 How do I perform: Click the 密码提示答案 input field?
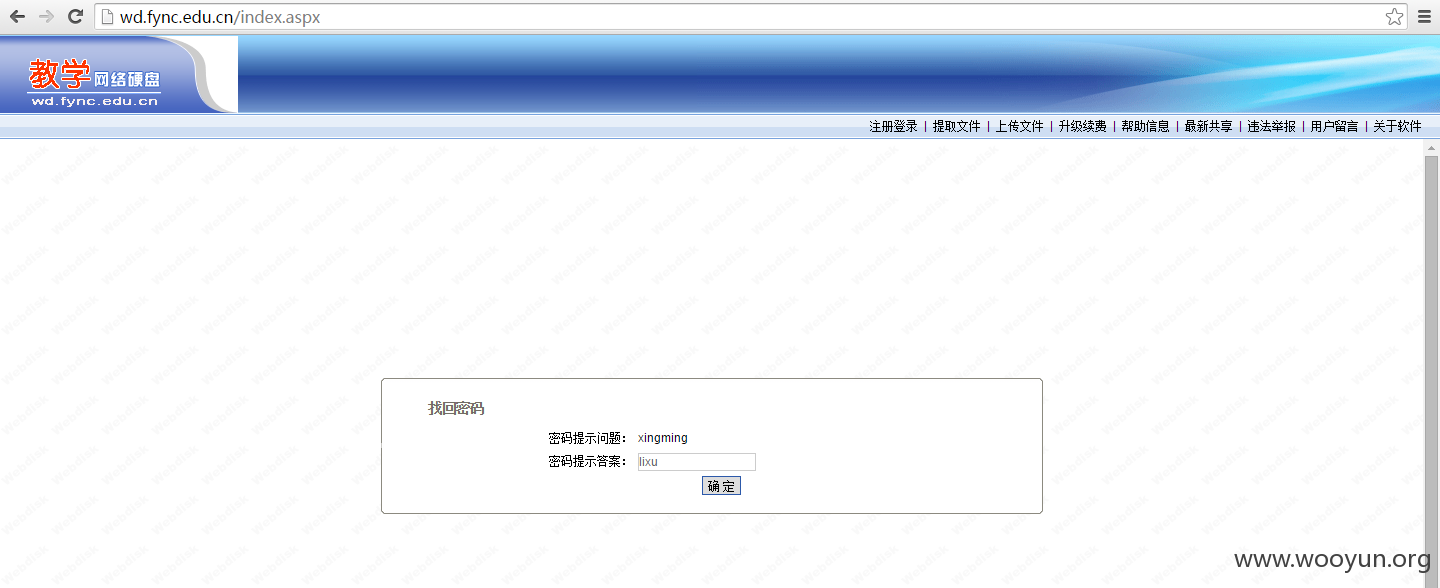pyautogui.click(x=697, y=462)
